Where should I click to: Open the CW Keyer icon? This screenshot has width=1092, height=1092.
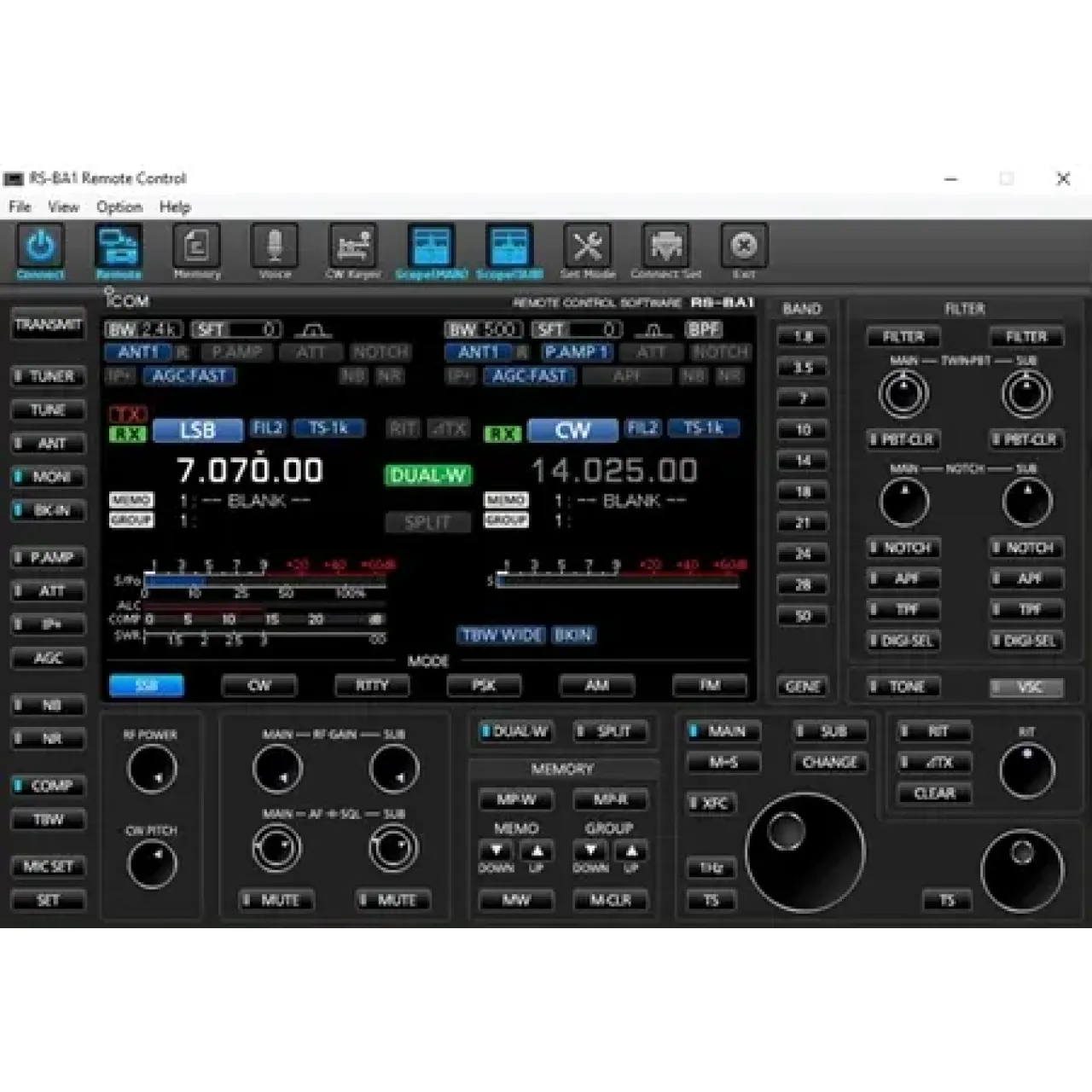(353, 249)
